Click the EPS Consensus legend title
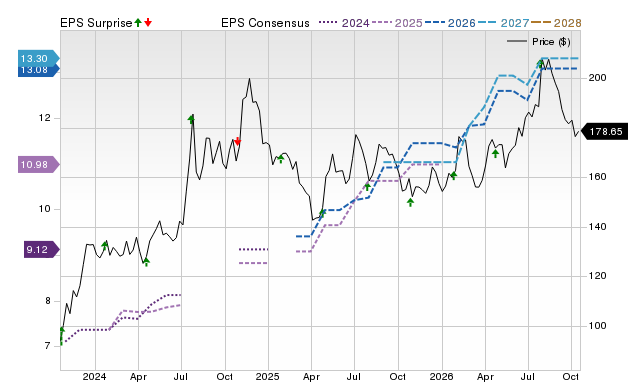This screenshot has height=382, width=640. coord(265,23)
